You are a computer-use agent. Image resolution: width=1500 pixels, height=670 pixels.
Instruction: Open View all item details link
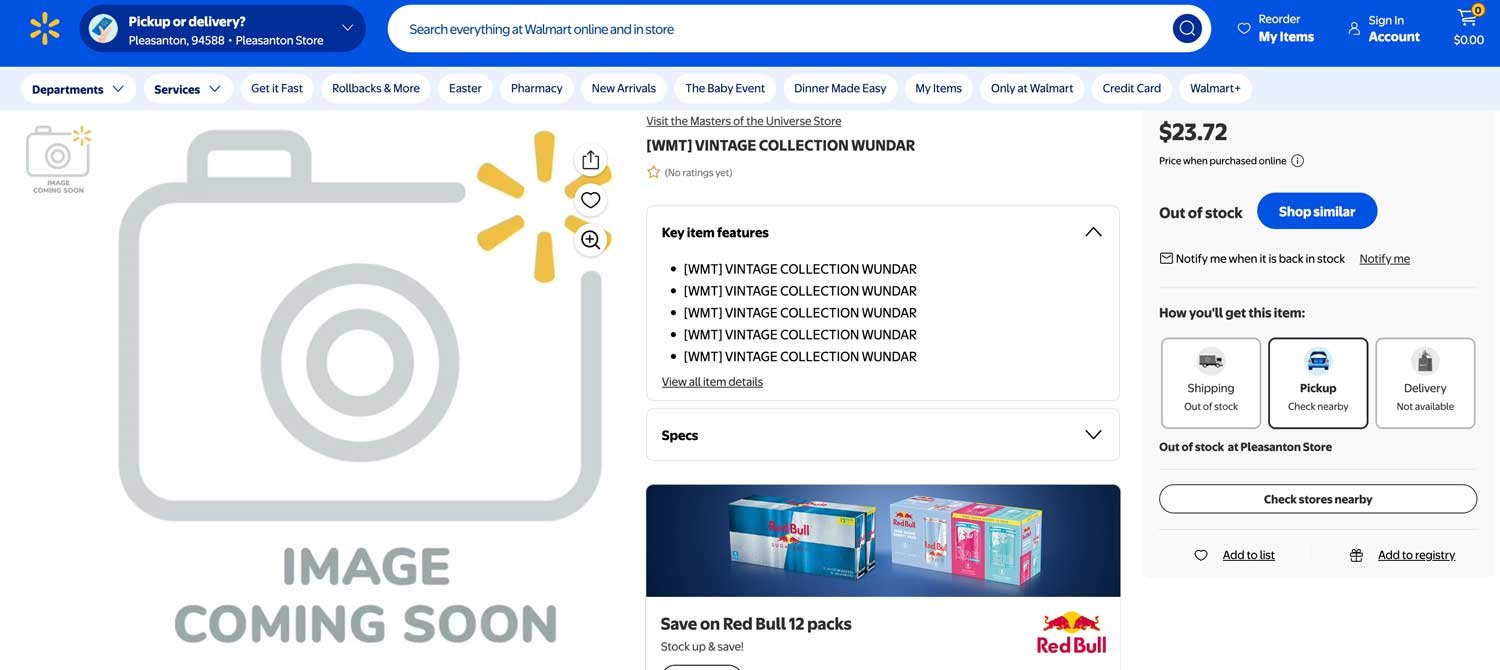coord(712,381)
